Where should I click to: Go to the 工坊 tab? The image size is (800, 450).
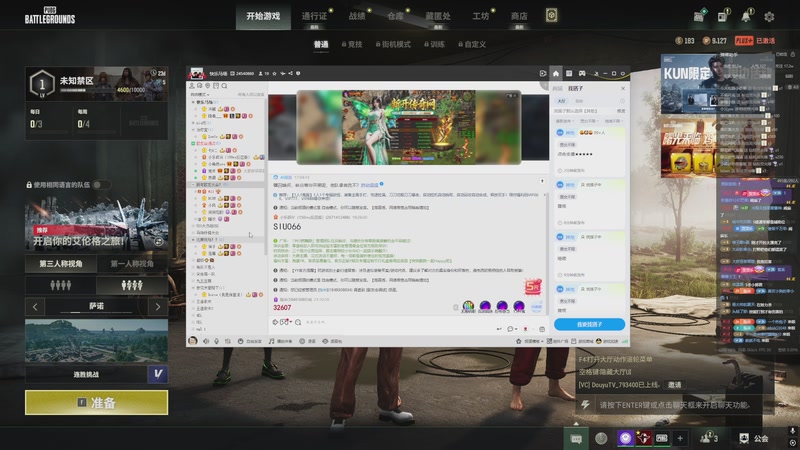481,16
